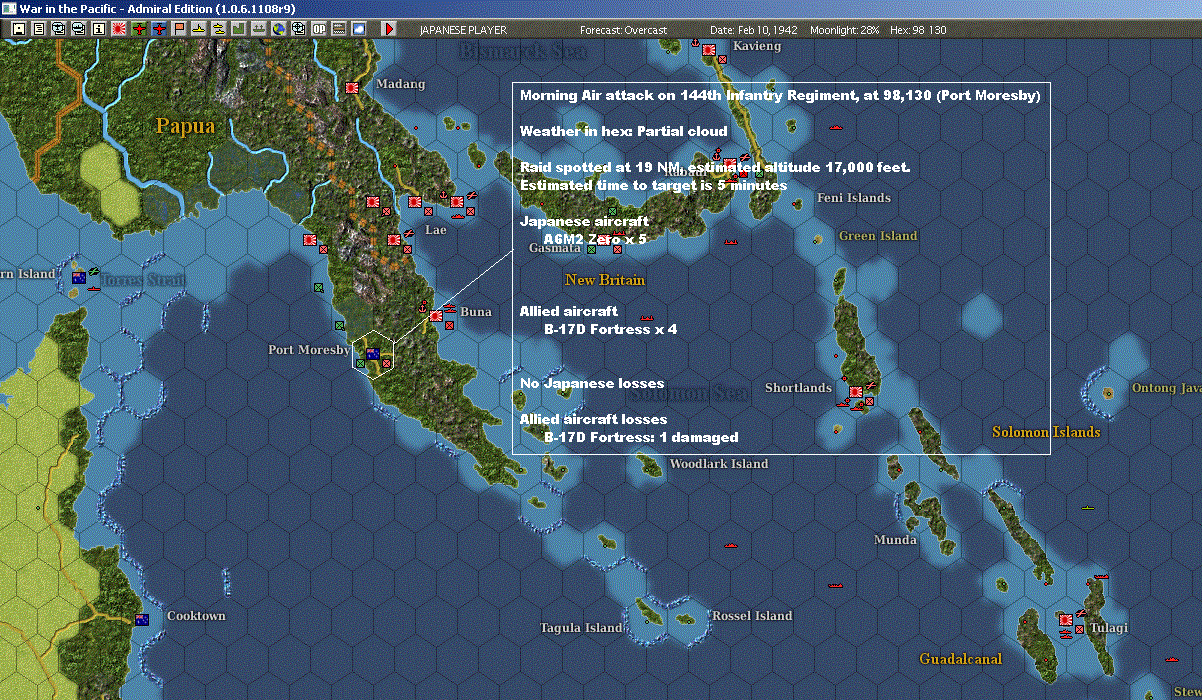Click the 'A6M2 Zero x 5' line
The height and width of the screenshot is (700, 1202).
pos(595,239)
